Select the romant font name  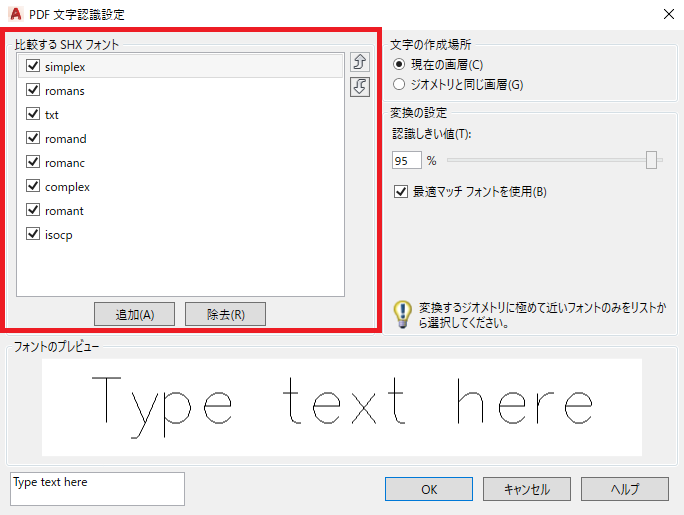pyautogui.click(x=64, y=211)
